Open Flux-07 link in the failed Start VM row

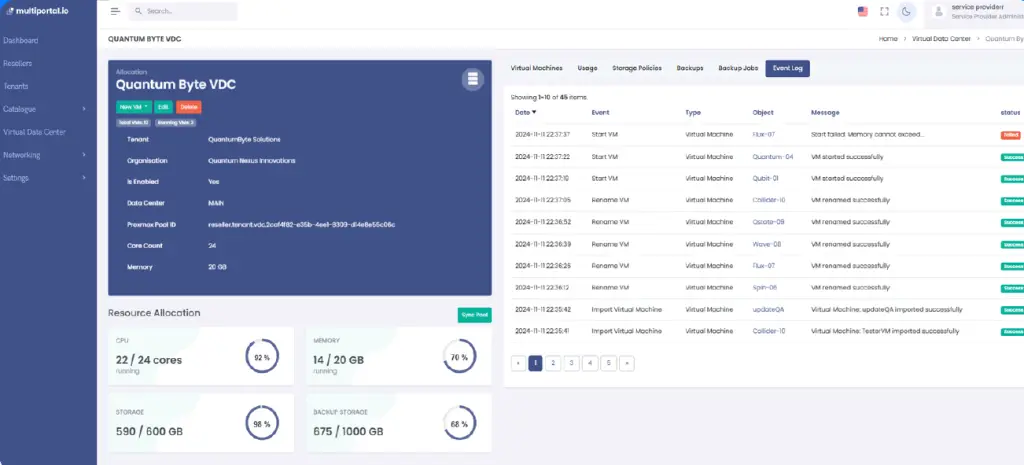point(763,135)
